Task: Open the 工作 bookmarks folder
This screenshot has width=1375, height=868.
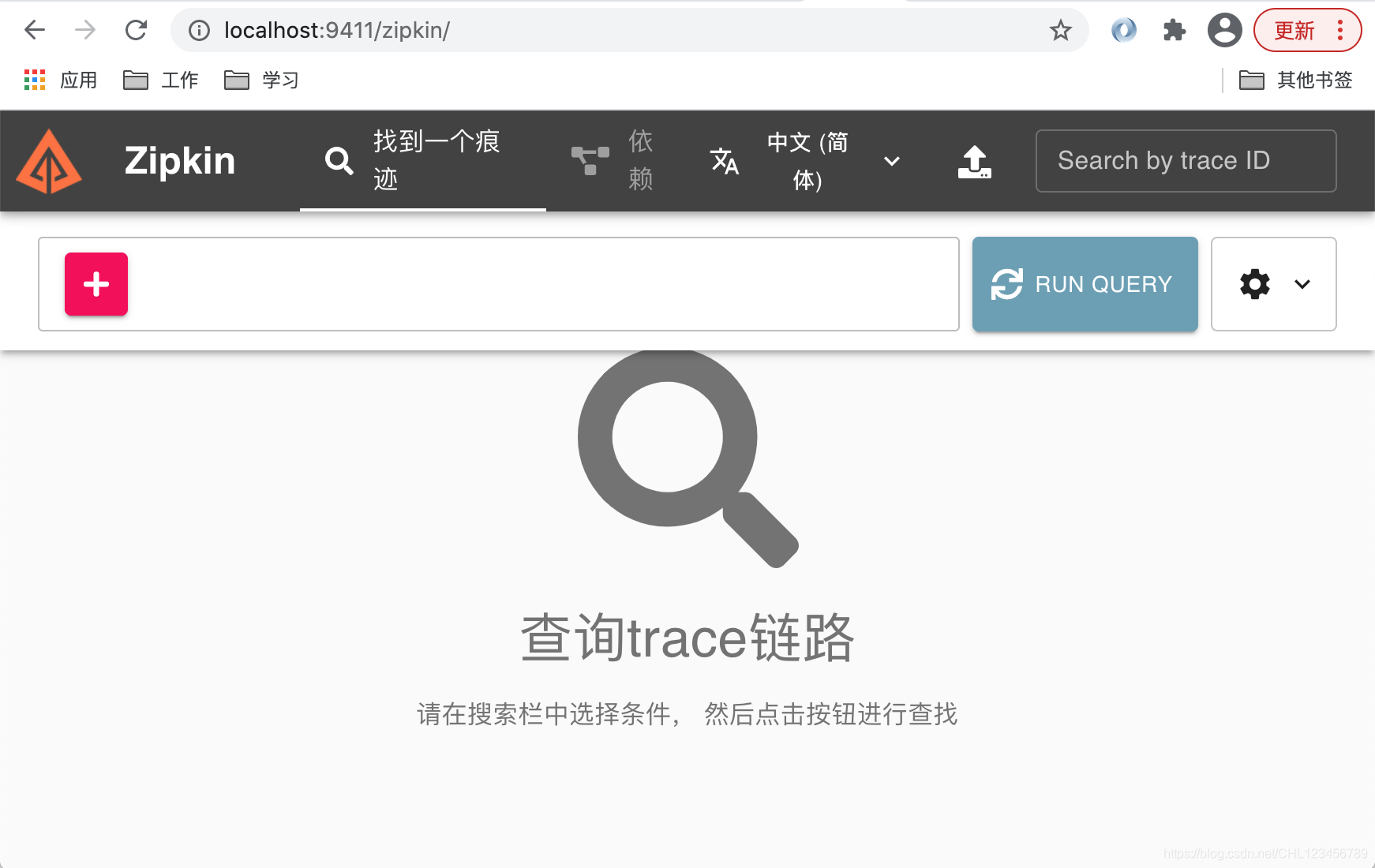Action: pos(161,80)
